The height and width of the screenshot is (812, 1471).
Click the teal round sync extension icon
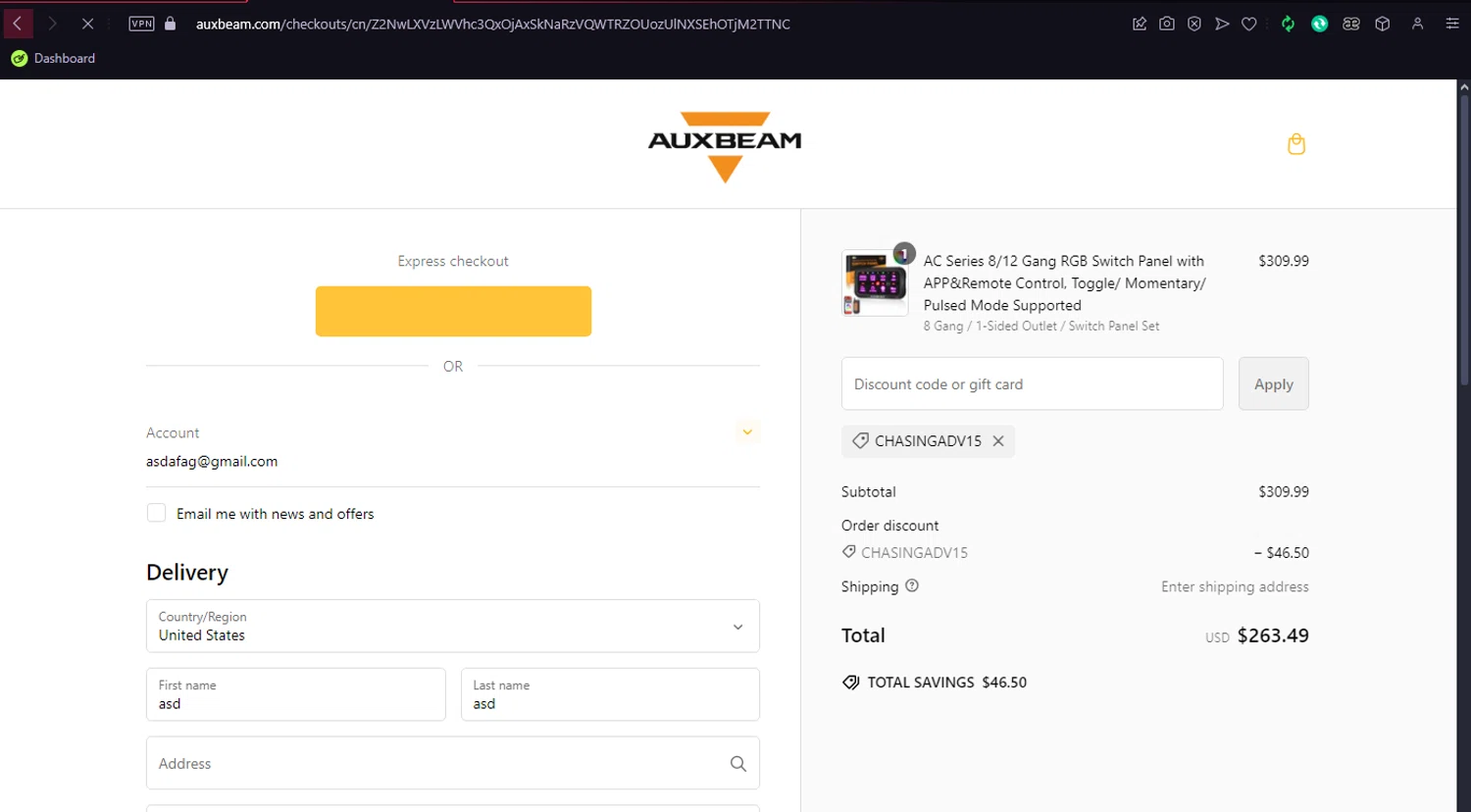(1320, 24)
